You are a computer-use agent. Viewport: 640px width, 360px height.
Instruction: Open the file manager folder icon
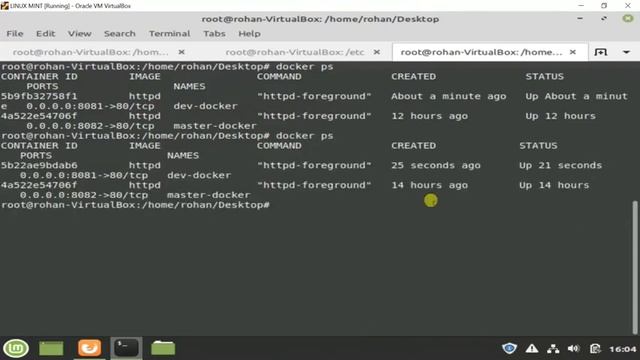pyautogui.click(x=163, y=348)
